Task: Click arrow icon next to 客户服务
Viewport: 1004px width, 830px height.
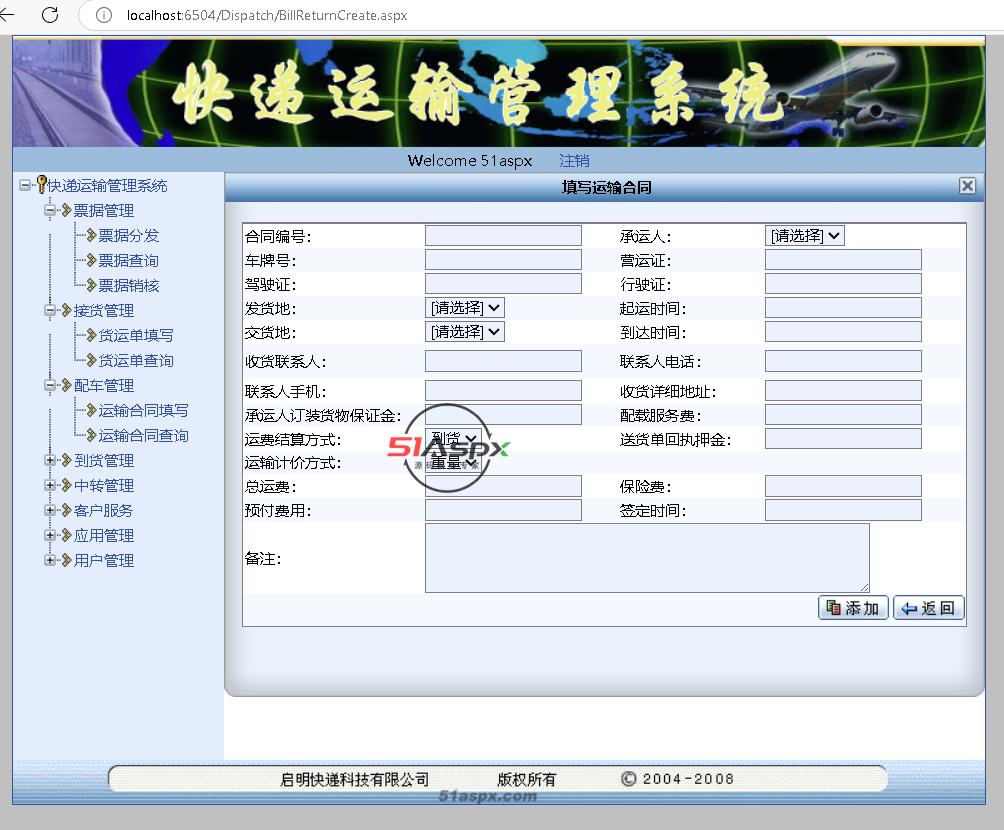Action: [x=66, y=510]
